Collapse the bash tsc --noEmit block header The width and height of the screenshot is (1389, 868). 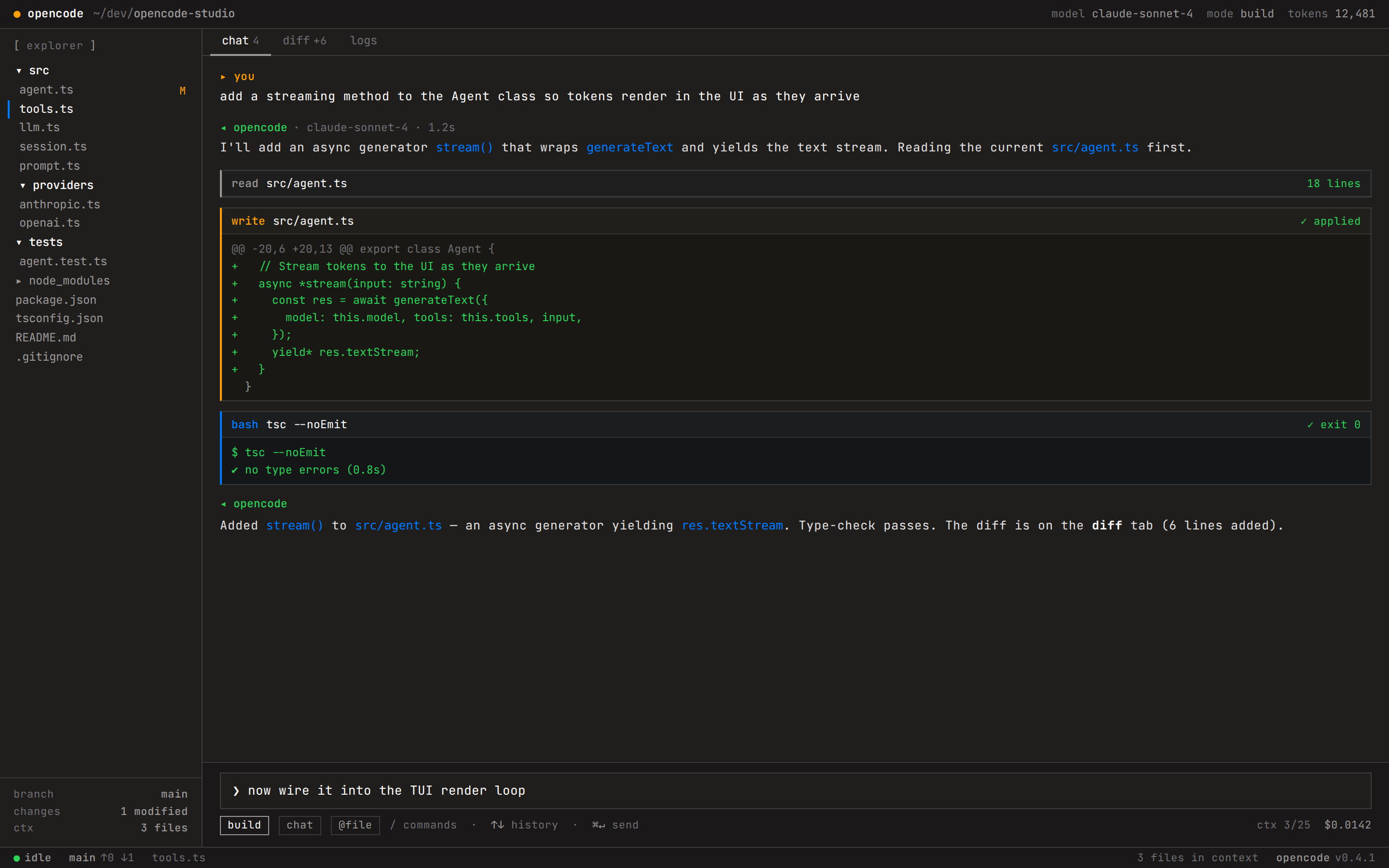pyautogui.click(x=795, y=425)
